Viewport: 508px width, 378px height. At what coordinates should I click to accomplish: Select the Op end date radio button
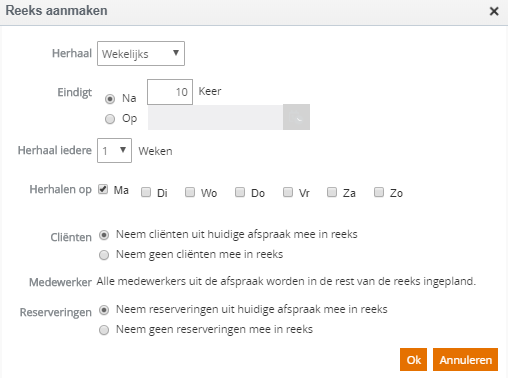click(110, 119)
